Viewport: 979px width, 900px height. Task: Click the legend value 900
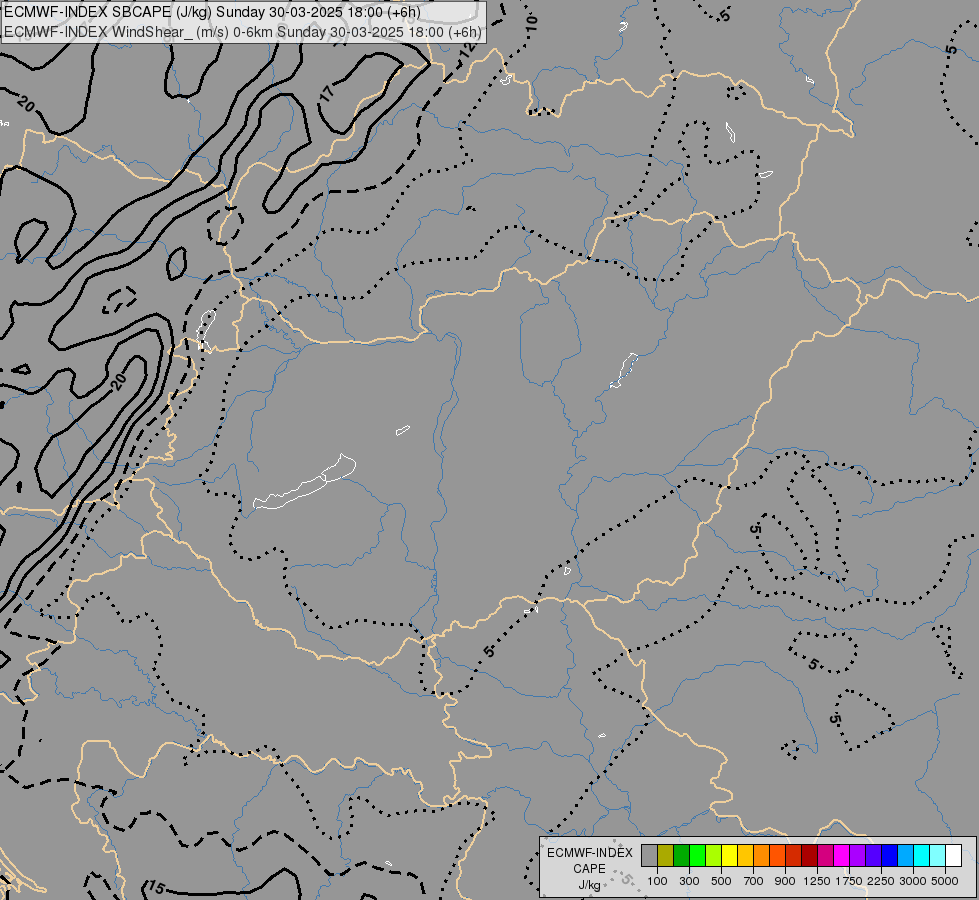[x=785, y=881]
